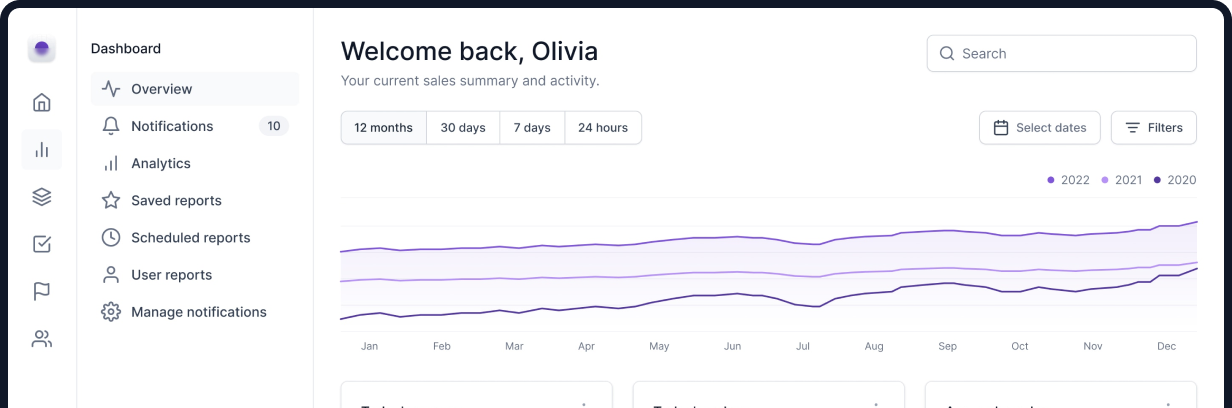The image size is (1232, 408).
Task: Open Notifications with 10 badge
Action: pyautogui.click(x=172, y=126)
